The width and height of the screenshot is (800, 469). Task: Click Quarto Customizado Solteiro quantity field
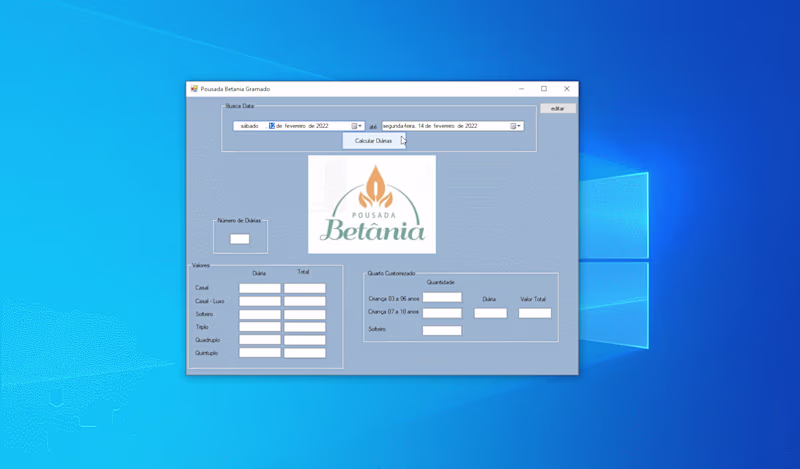pos(442,331)
